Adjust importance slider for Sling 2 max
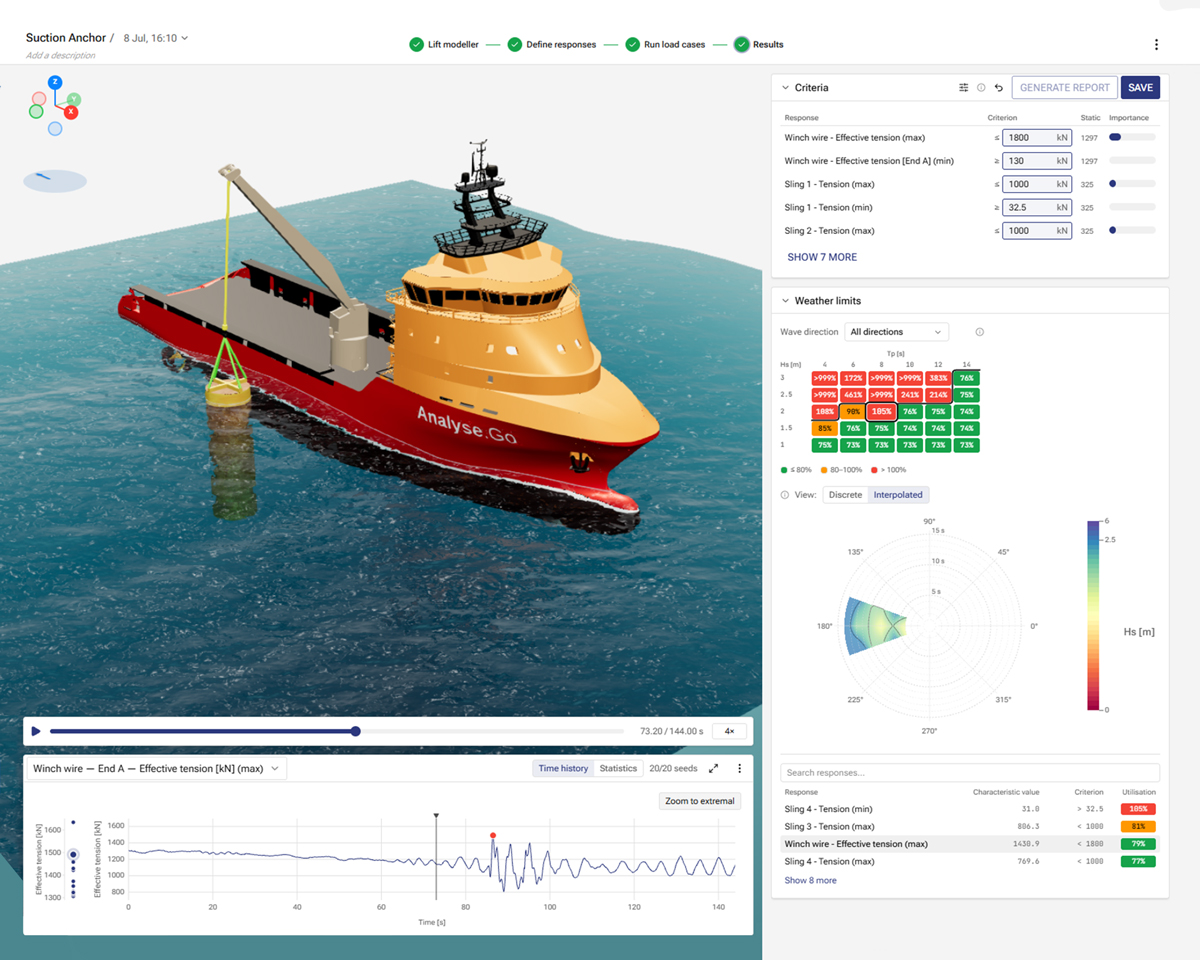This screenshot has width=1200, height=960. [x=1132, y=231]
